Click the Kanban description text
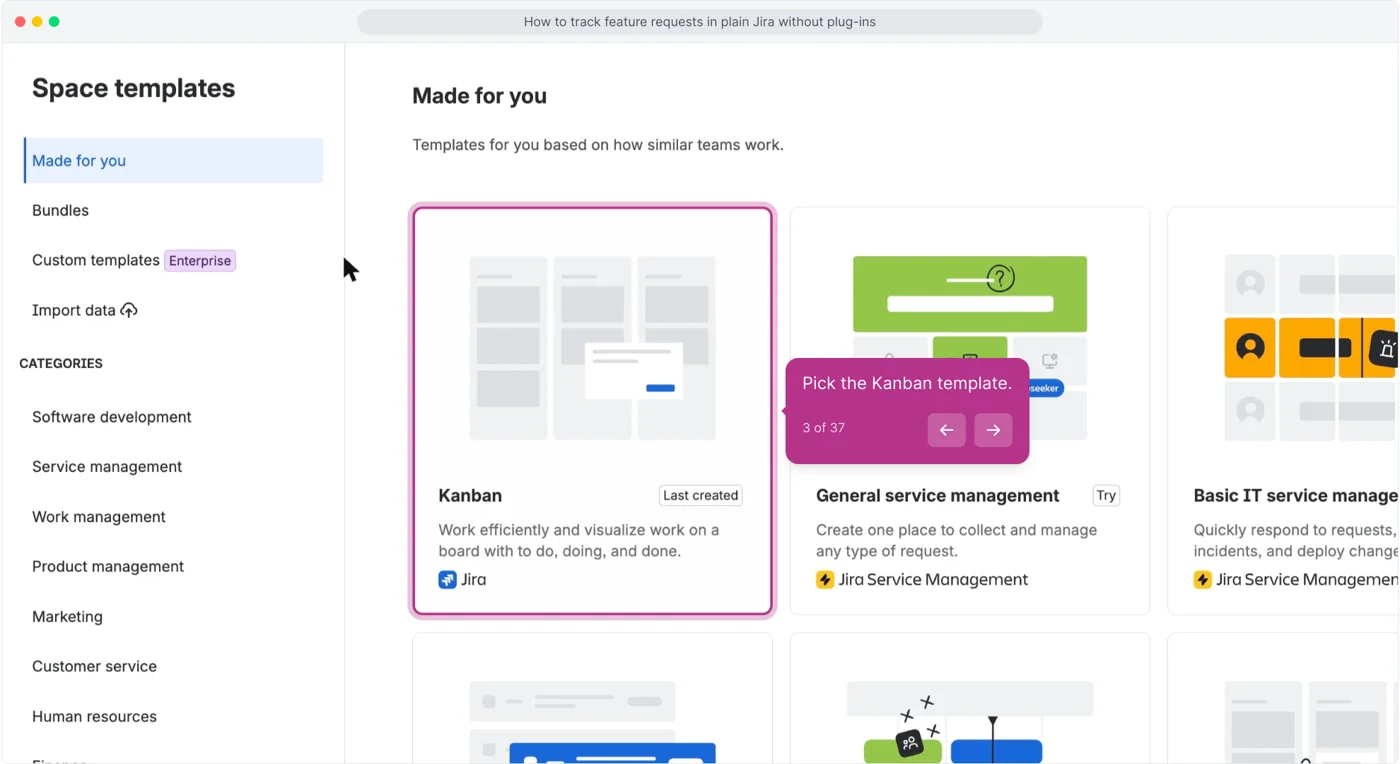This screenshot has width=1400, height=764. click(x=578, y=540)
